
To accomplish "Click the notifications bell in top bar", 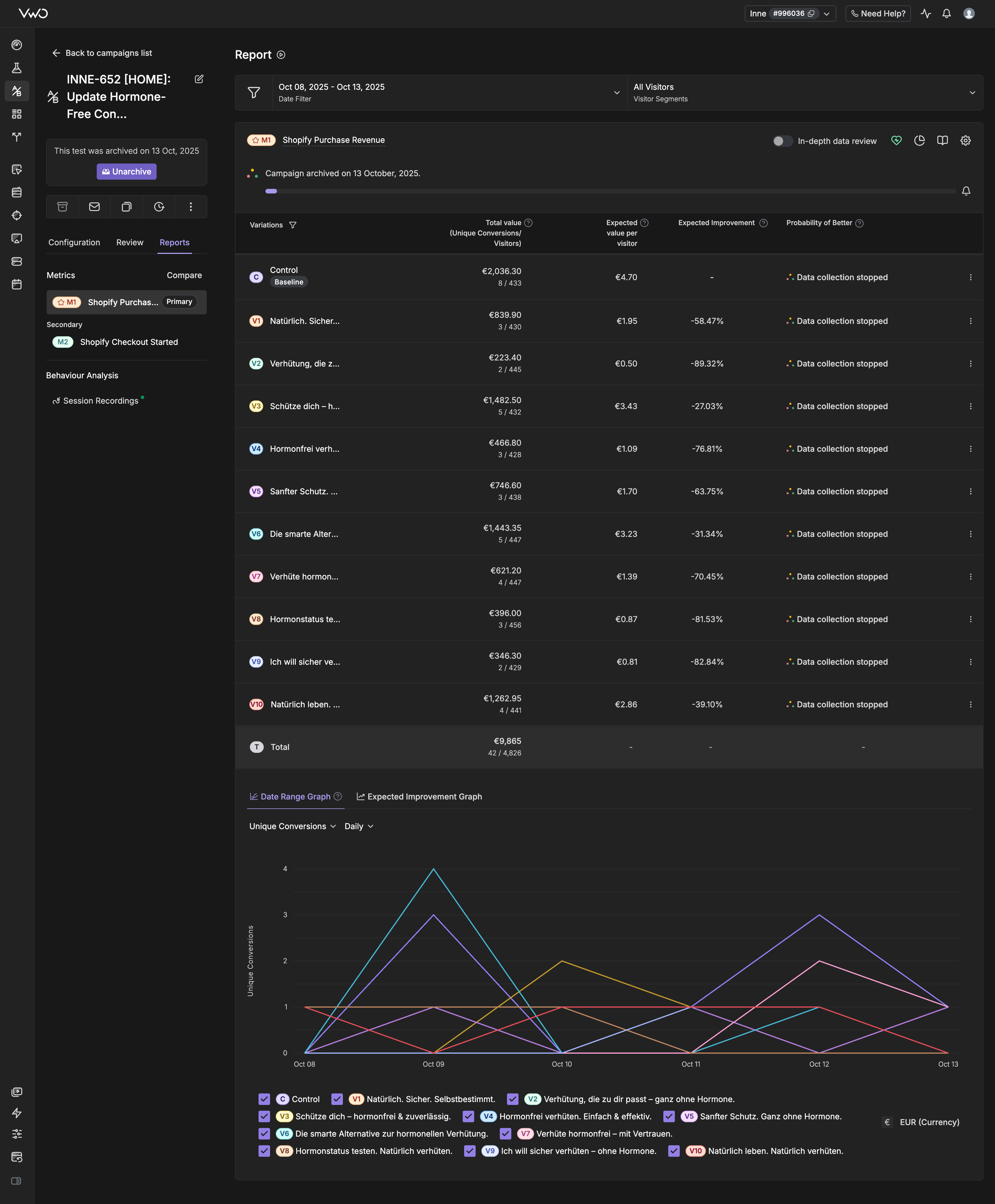I will (x=946, y=13).
